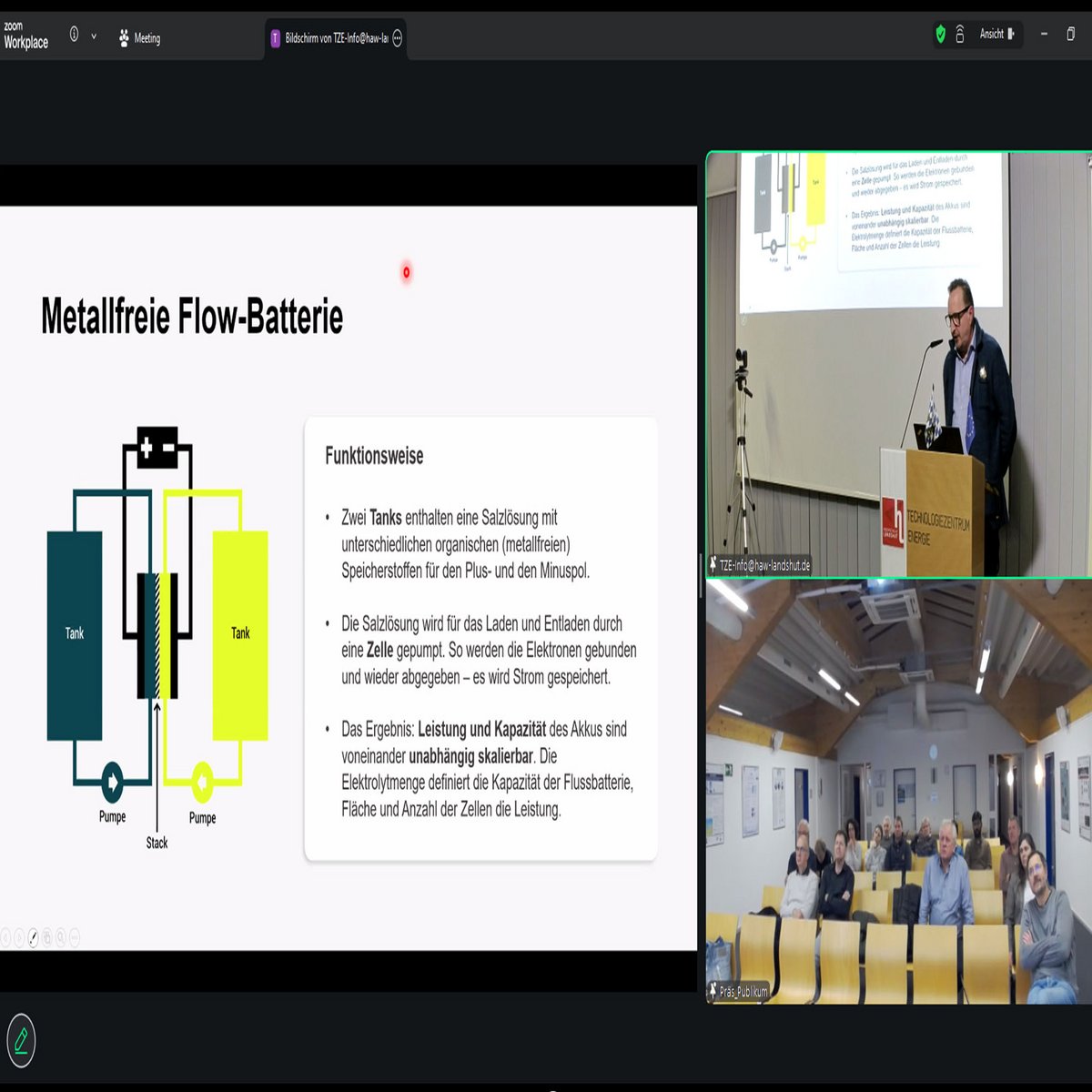Screen dimensions: 1092x1092
Task: Click the green encryption shield icon
Action: (940, 35)
